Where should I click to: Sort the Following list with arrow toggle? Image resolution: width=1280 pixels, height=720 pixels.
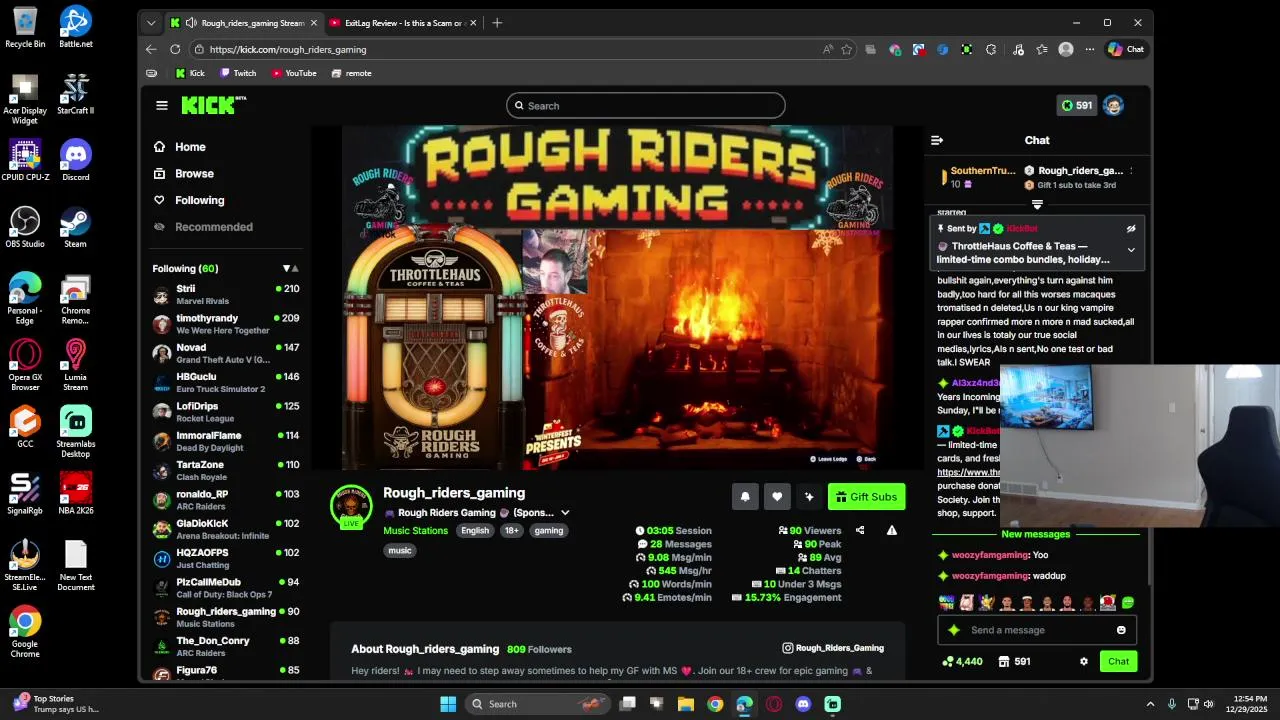coord(291,268)
